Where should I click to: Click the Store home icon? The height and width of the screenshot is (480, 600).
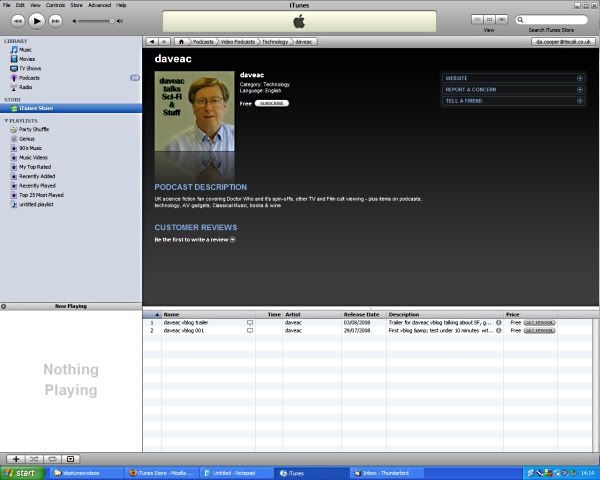point(181,42)
